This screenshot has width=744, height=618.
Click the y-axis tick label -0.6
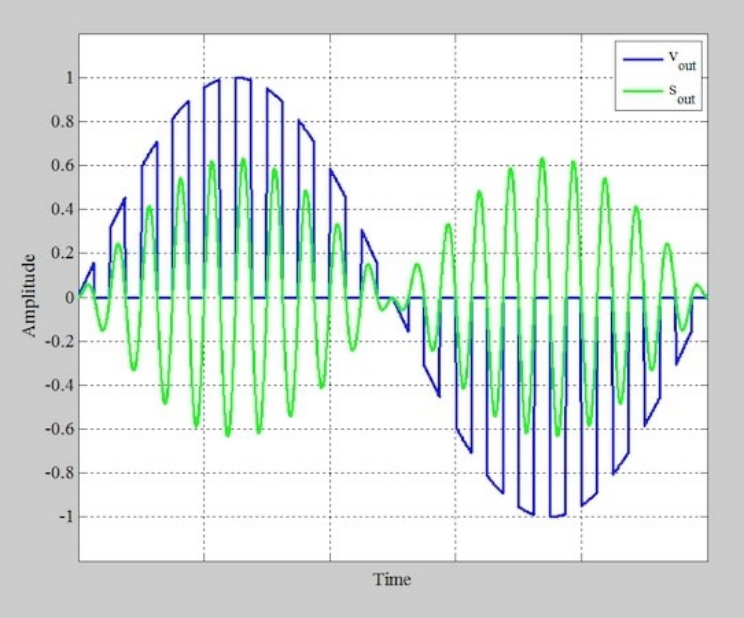click(x=60, y=429)
